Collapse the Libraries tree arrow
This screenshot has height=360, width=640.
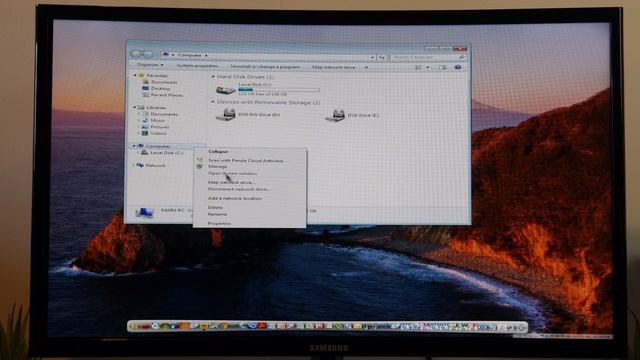134,107
